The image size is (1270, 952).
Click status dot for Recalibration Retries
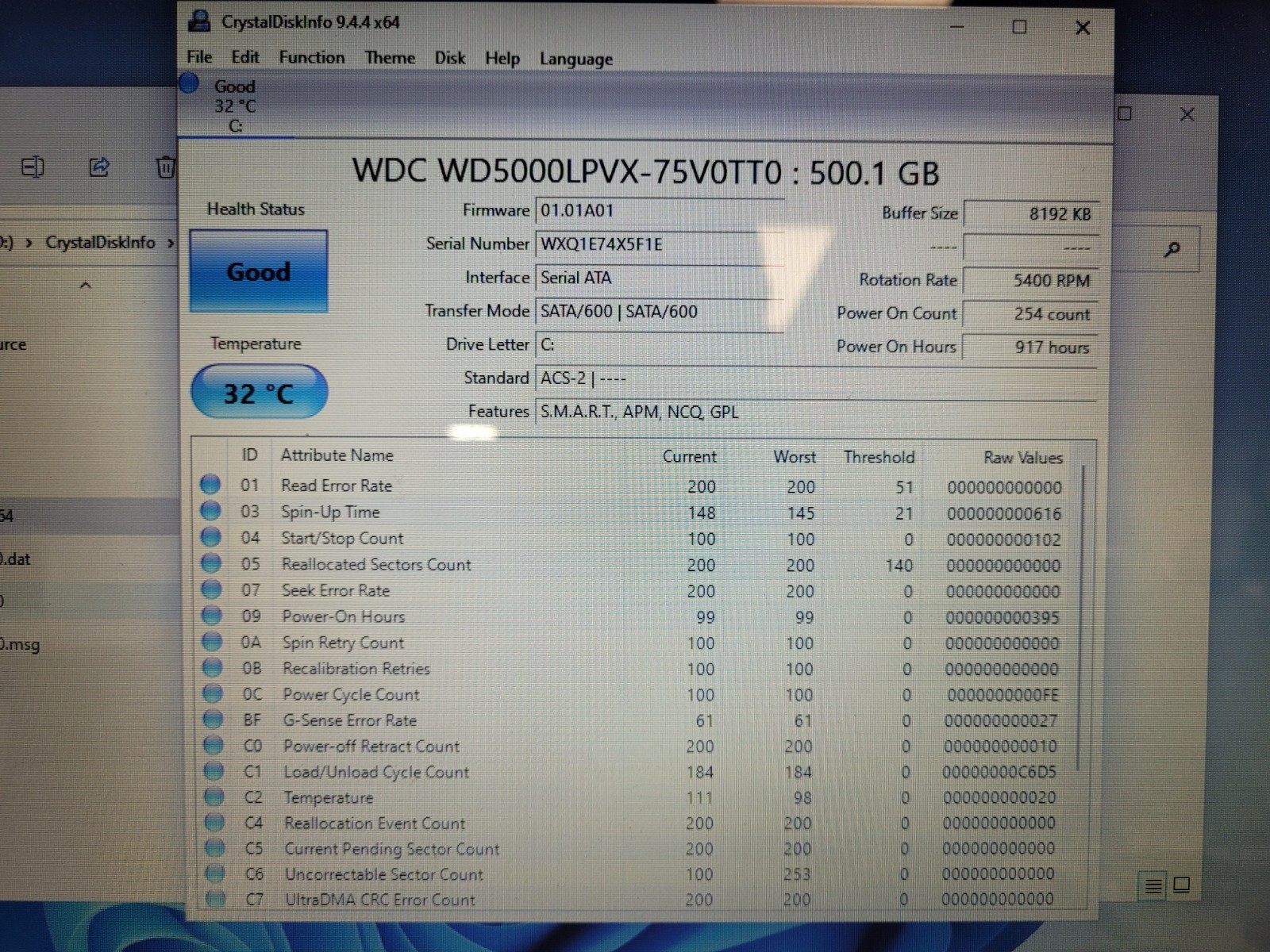coord(212,666)
